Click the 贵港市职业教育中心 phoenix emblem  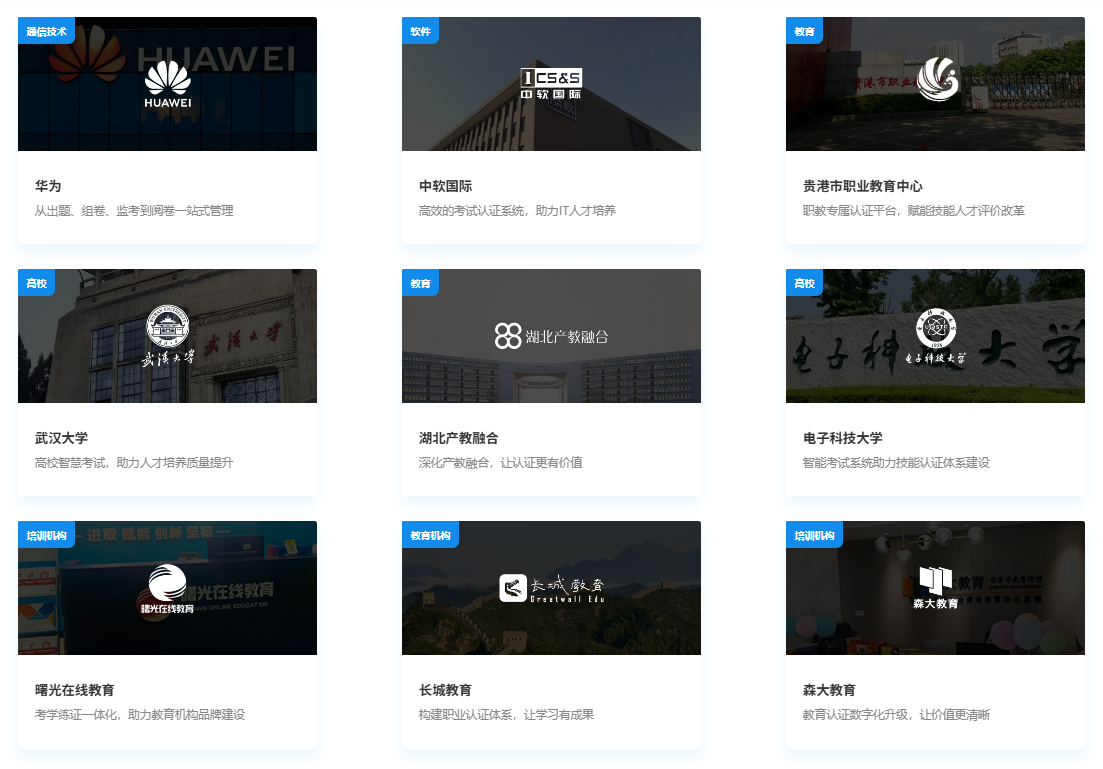point(936,80)
